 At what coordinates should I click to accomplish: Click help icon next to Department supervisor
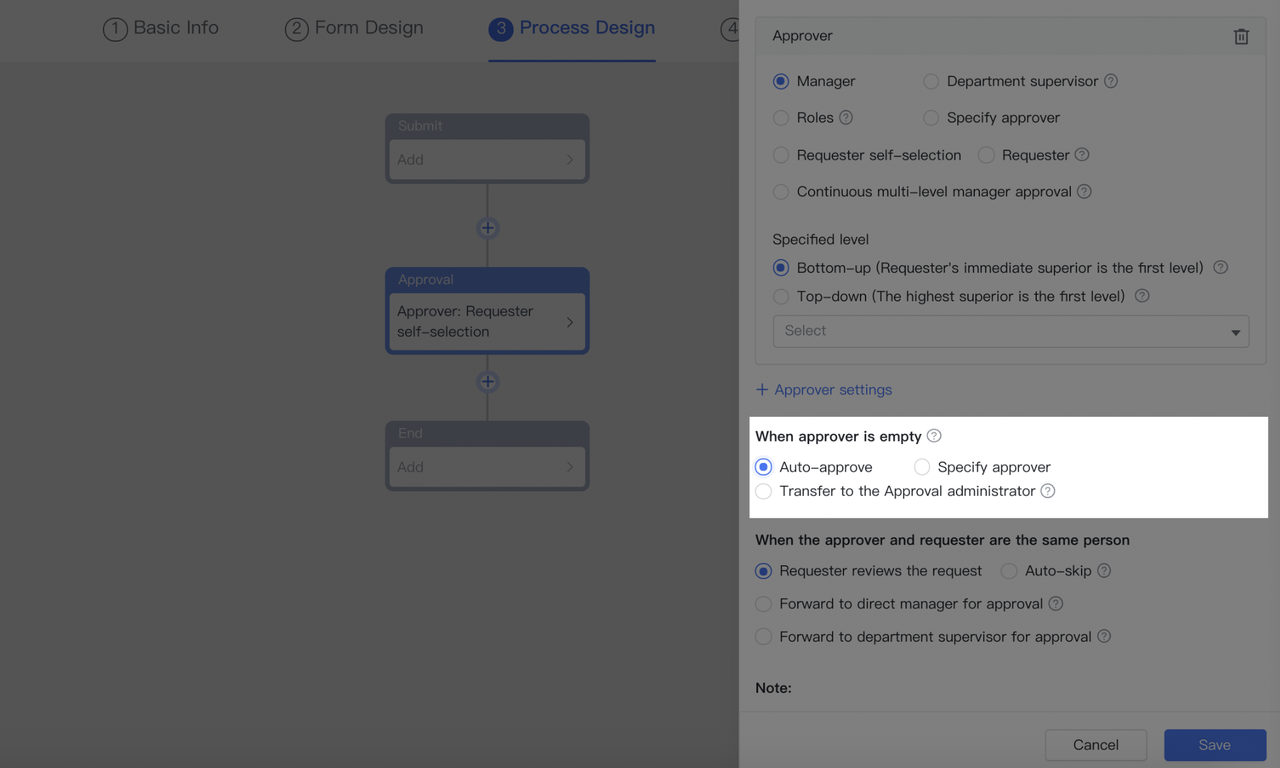(1111, 81)
